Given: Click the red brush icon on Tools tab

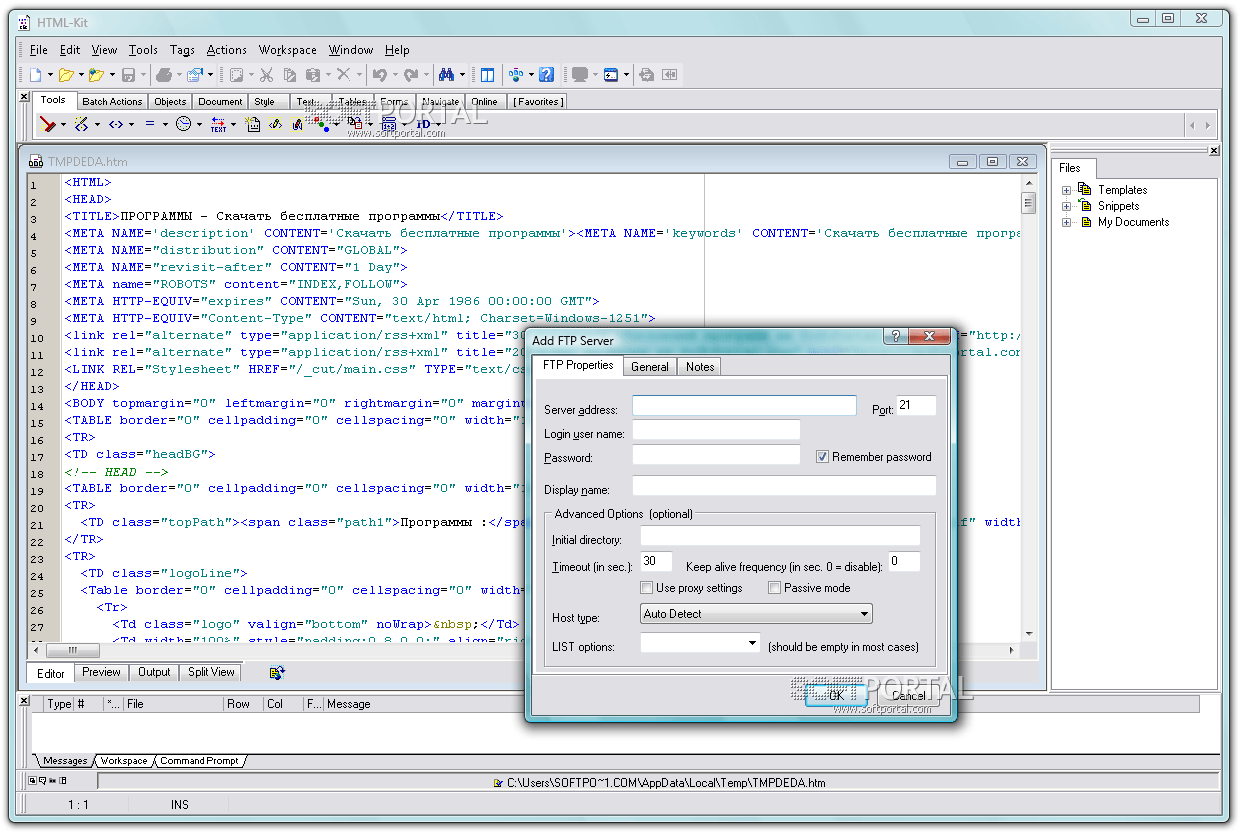Looking at the screenshot, I should click(x=47, y=124).
